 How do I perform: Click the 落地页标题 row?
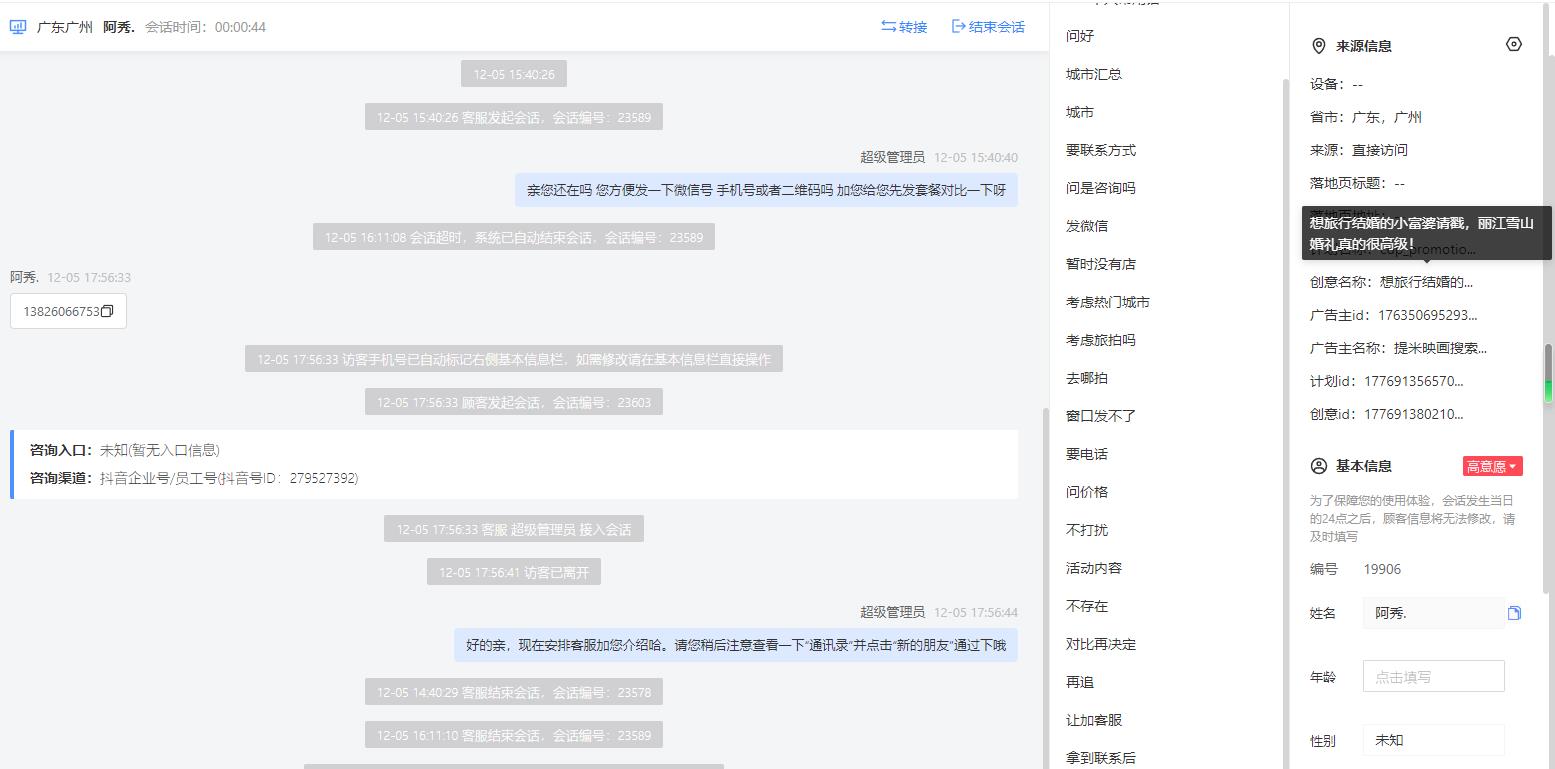pos(1357,183)
